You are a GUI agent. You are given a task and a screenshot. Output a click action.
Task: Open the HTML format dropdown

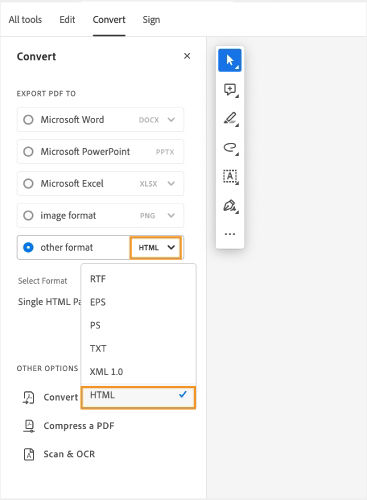(x=156, y=248)
